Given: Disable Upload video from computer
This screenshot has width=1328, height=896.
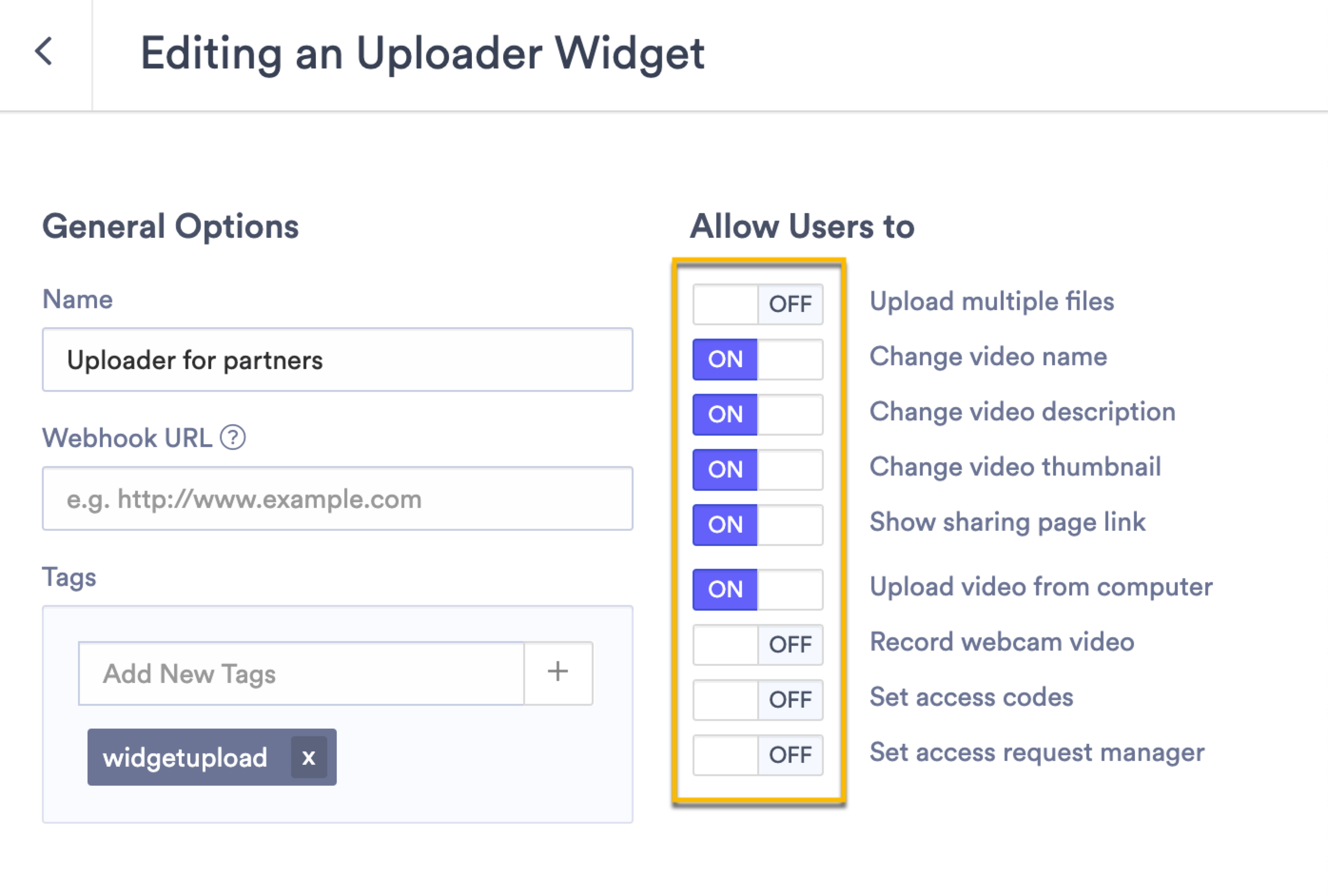Looking at the screenshot, I should click(x=757, y=589).
